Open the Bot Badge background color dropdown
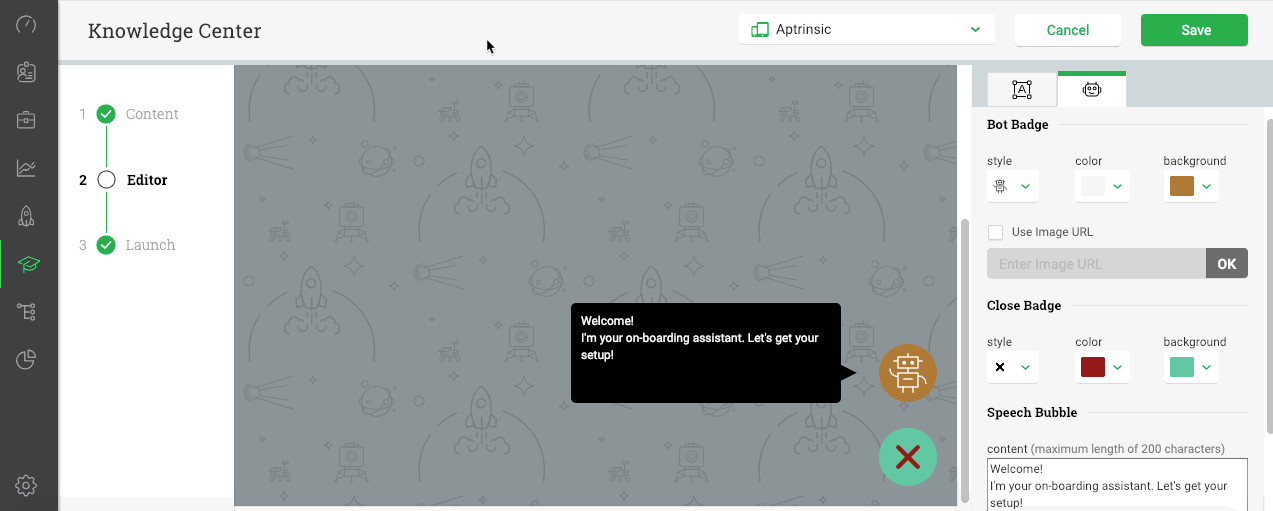The height and width of the screenshot is (511, 1273). point(1191,186)
